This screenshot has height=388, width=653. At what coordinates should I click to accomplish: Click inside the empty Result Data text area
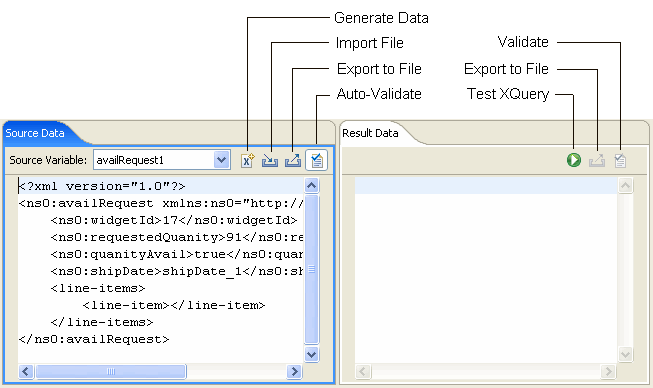486,271
